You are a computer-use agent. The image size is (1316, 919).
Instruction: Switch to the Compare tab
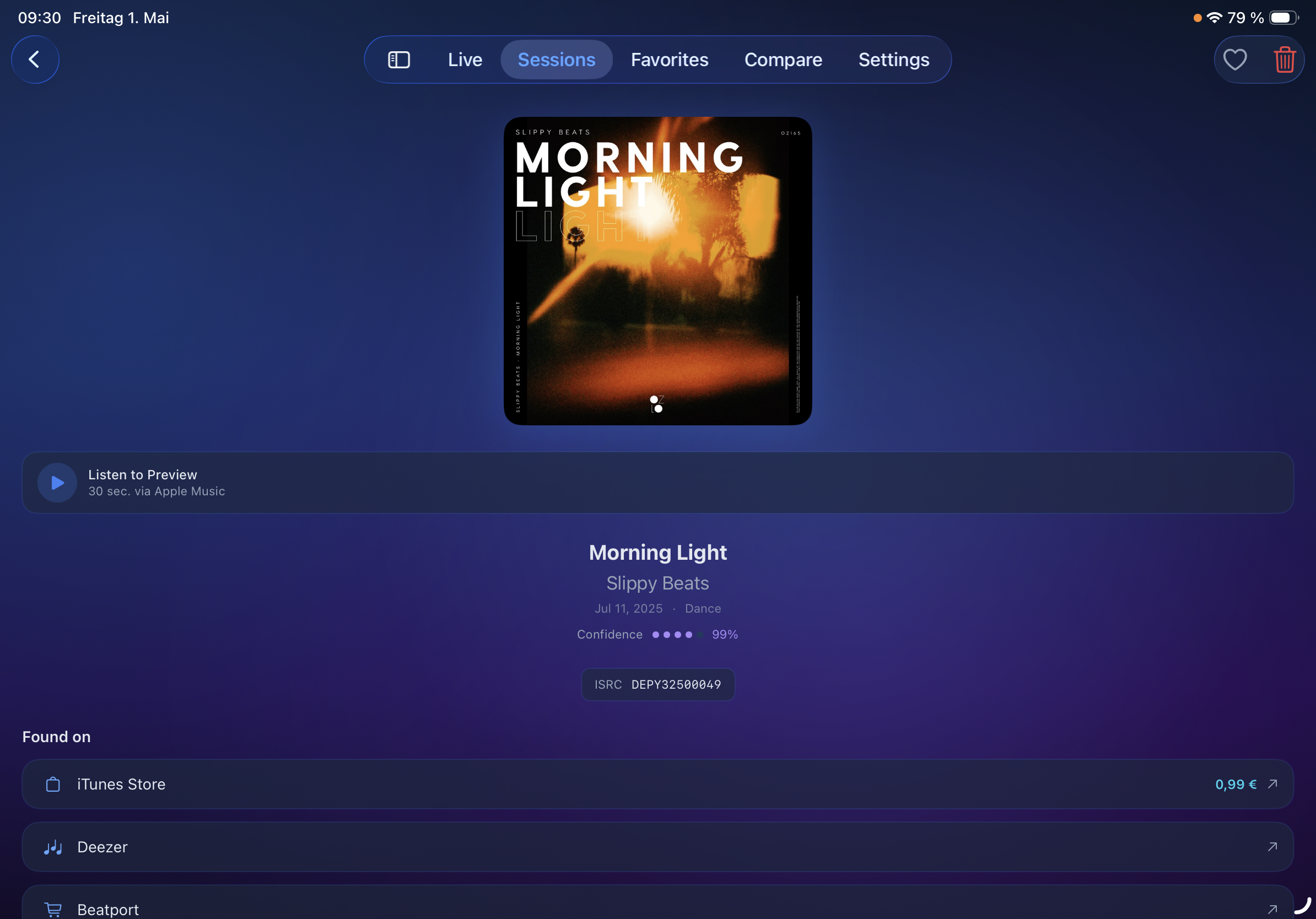click(x=783, y=60)
